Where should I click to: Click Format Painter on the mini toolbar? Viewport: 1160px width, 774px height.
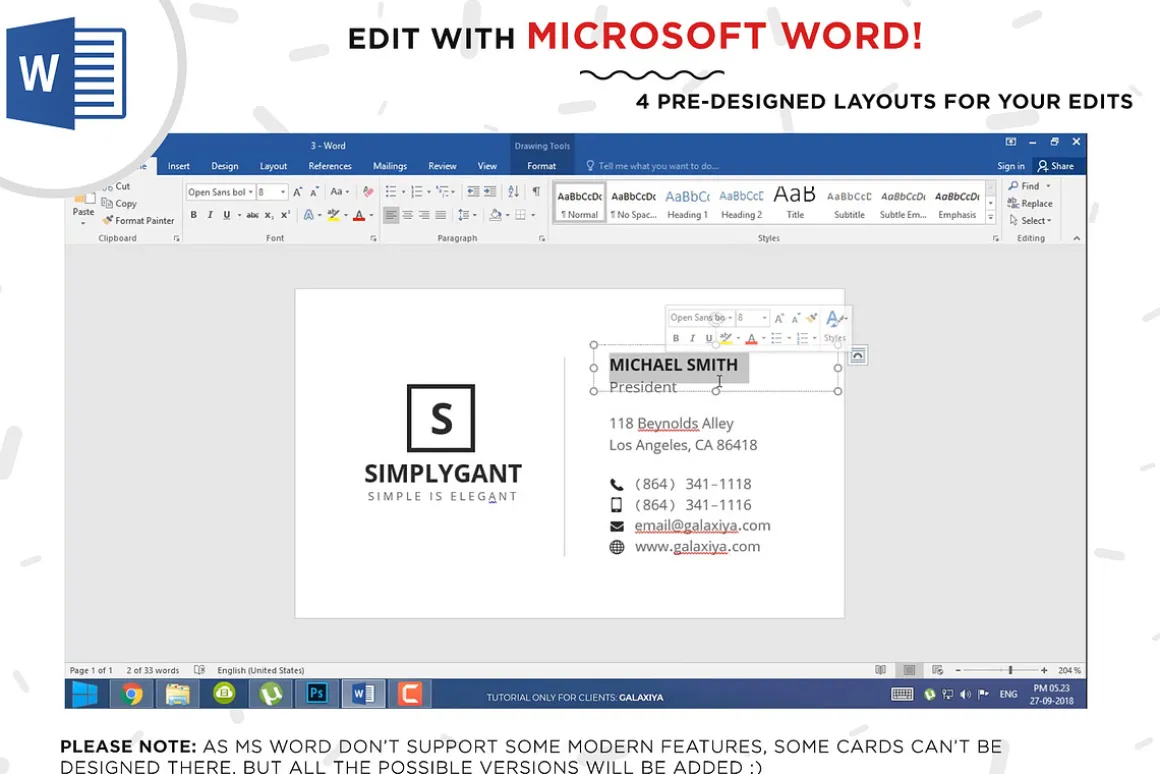(x=812, y=318)
